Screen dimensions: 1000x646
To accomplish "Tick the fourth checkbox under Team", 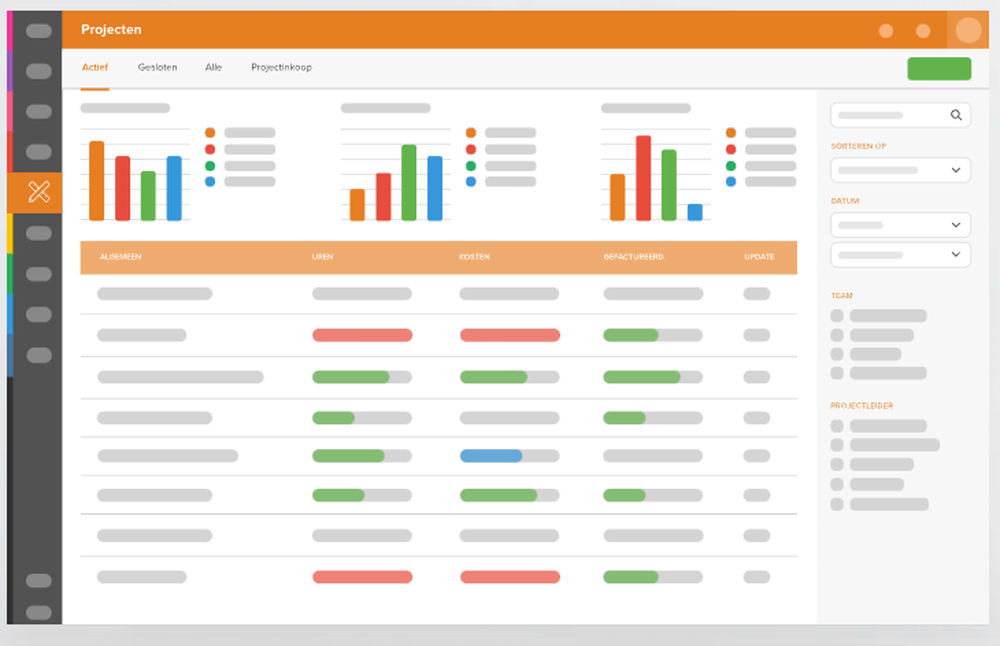I will tap(837, 373).
